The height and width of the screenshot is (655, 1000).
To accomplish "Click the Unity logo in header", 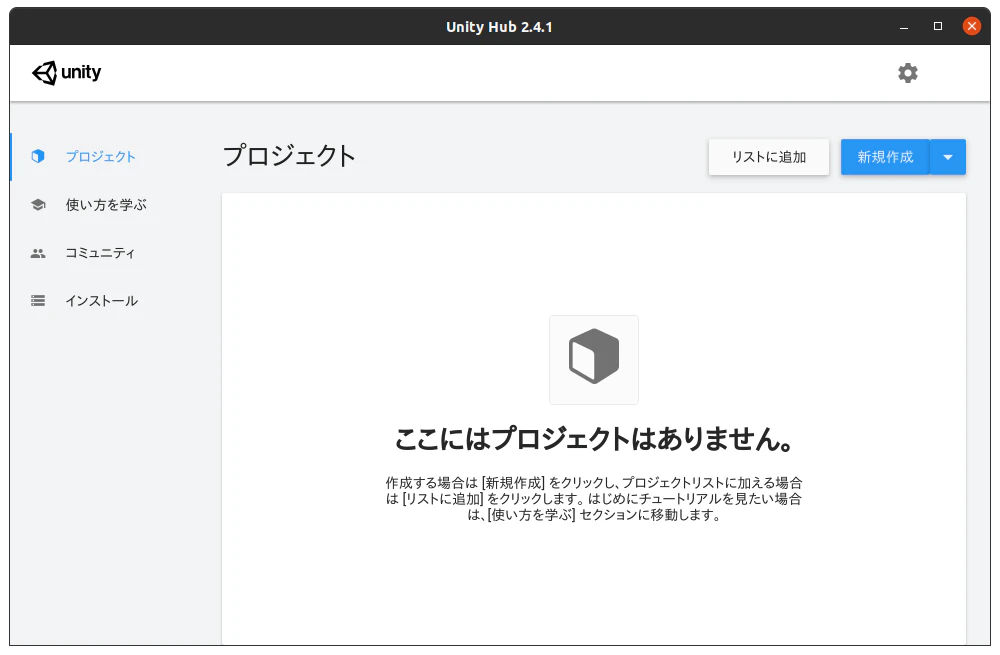I will coord(66,73).
